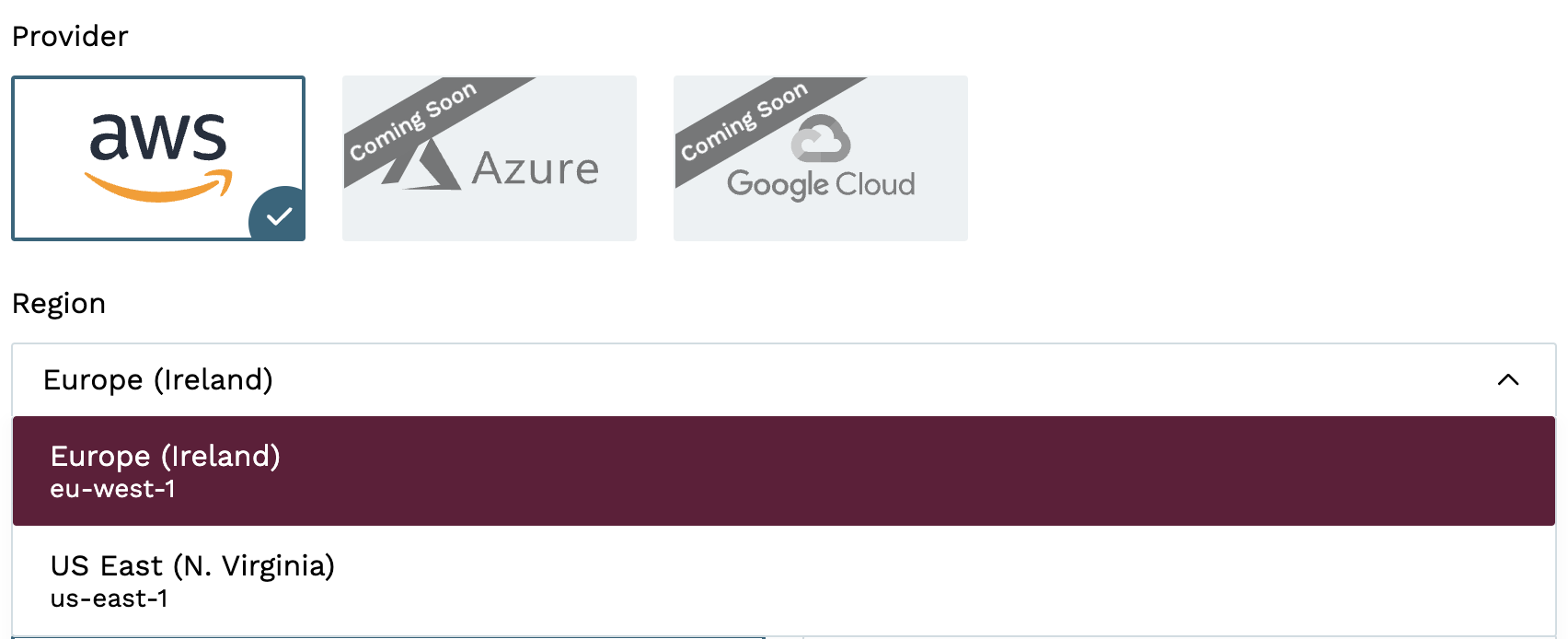Click the Provider section label

pos(69,35)
